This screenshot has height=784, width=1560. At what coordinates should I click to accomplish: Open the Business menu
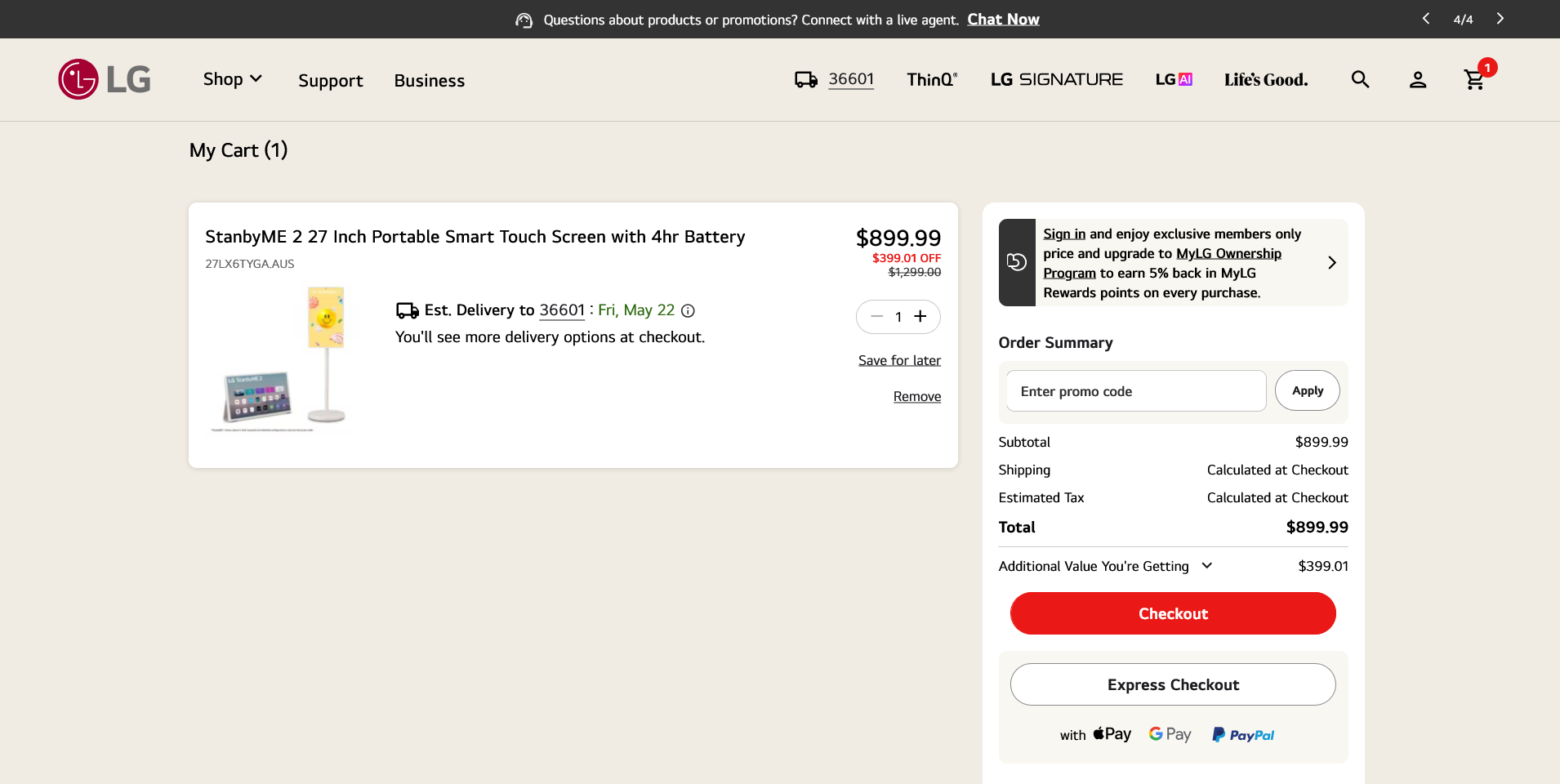429,80
